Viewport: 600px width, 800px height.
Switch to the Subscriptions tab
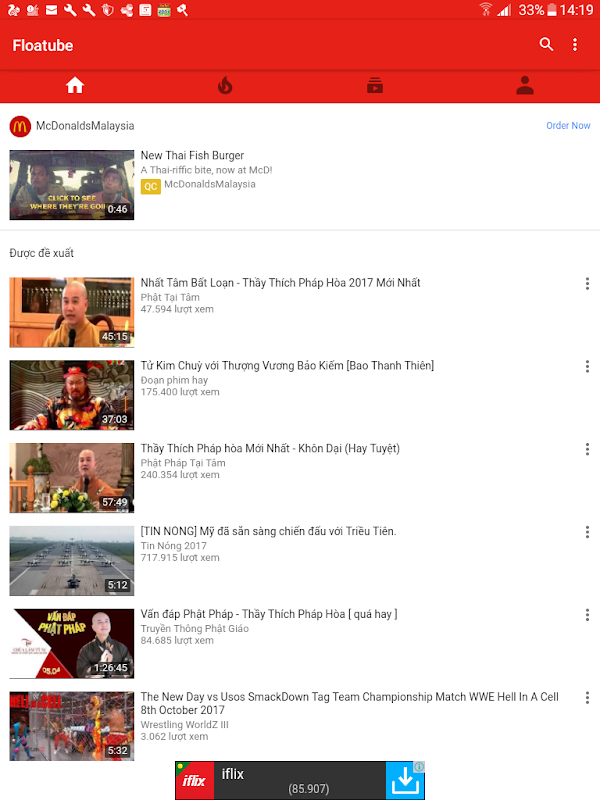(375, 85)
